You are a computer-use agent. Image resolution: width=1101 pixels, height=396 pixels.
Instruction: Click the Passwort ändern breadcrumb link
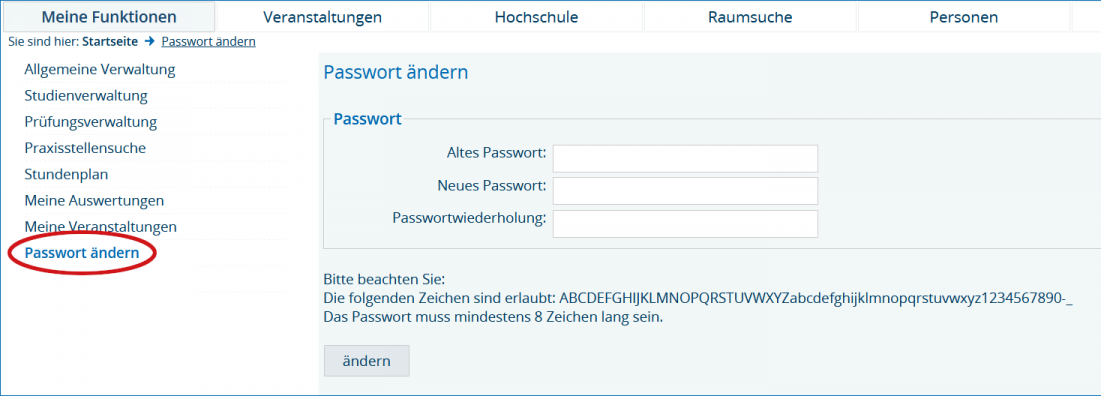pyautogui.click(x=209, y=41)
